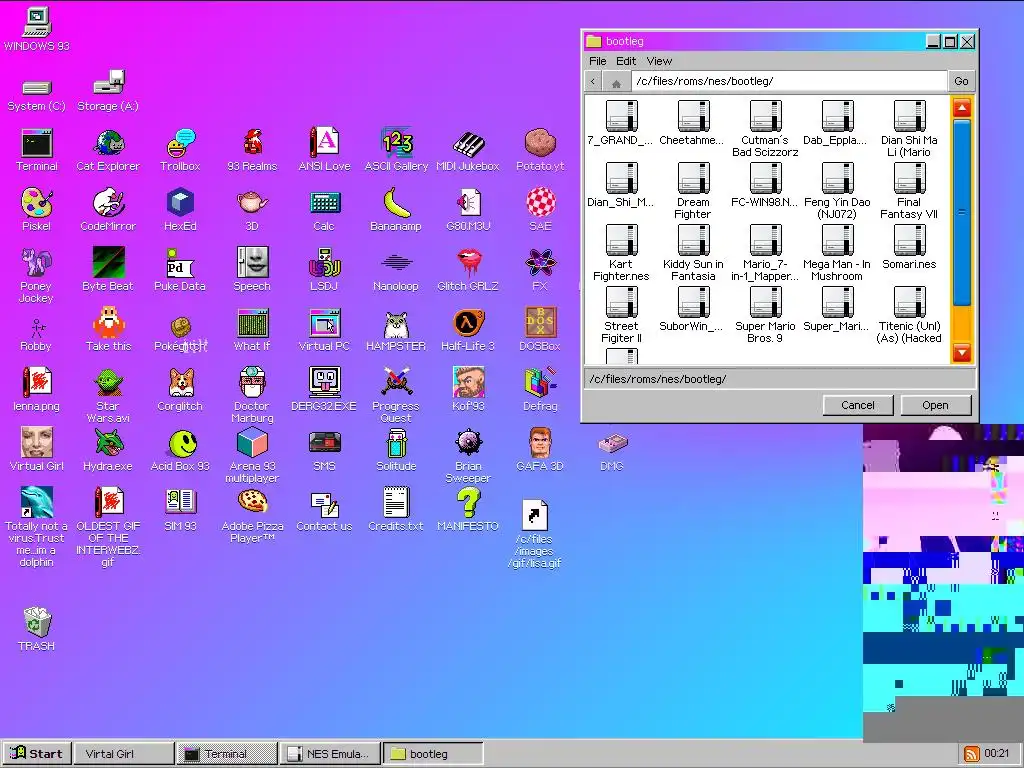Open Byte Beat icon
The image size is (1024, 768).
tap(108, 270)
